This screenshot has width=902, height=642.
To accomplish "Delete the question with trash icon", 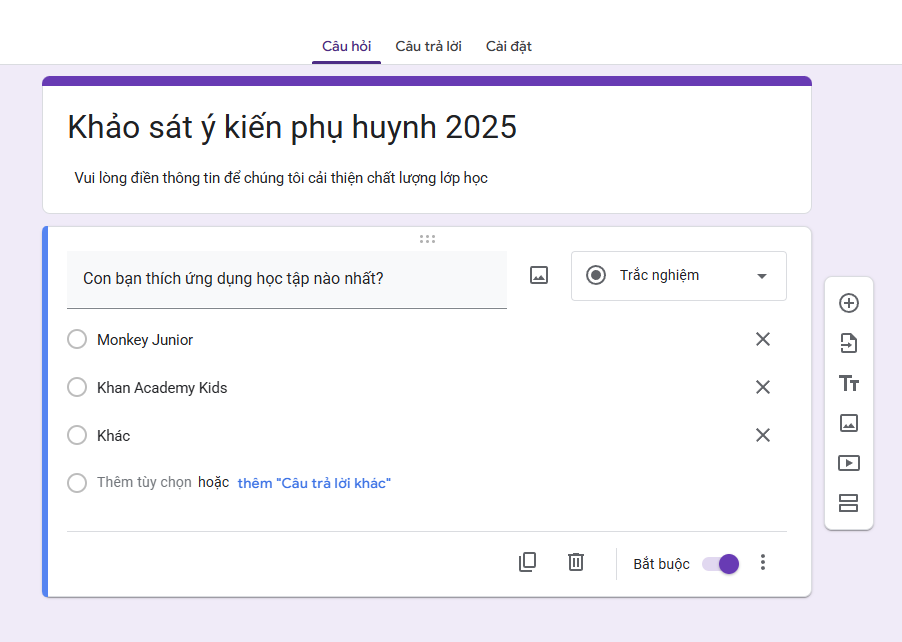I will [x=576, y=562].
